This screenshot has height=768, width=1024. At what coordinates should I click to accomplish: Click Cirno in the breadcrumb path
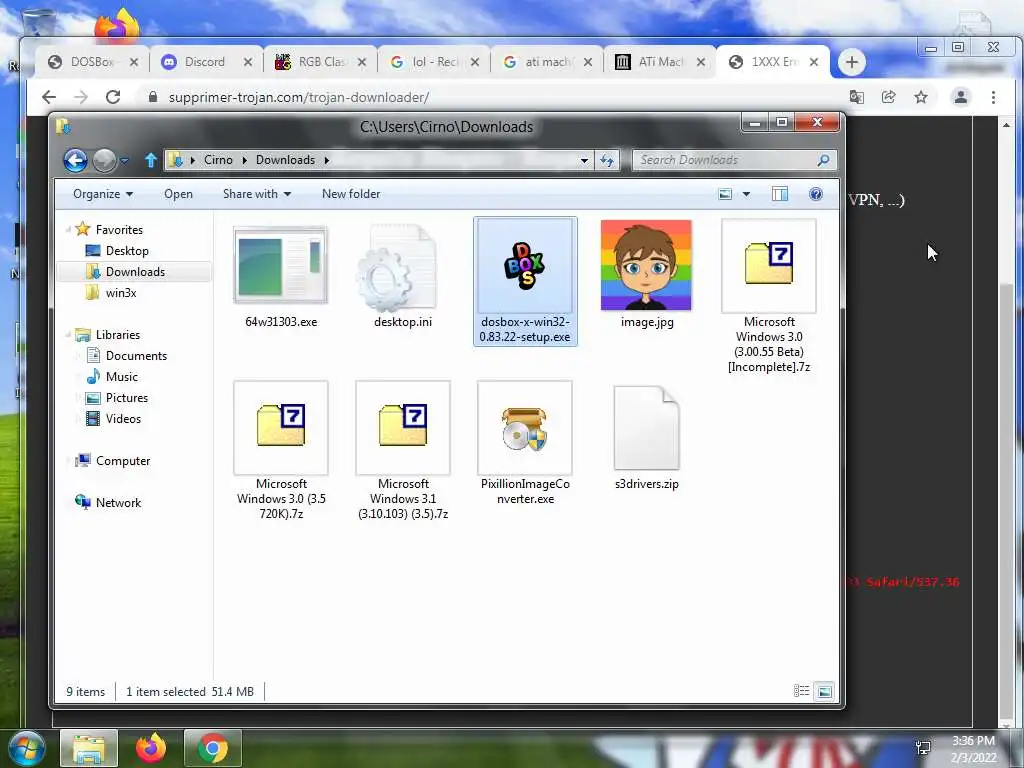point(218,160)
